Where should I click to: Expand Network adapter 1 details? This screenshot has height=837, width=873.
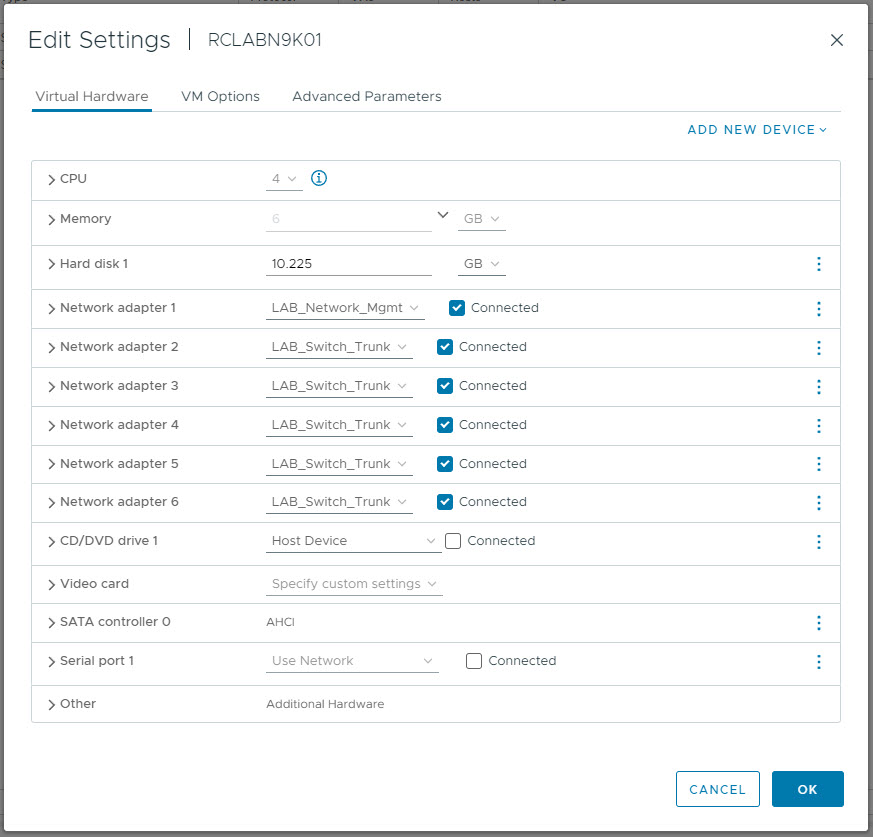(51, 309)
